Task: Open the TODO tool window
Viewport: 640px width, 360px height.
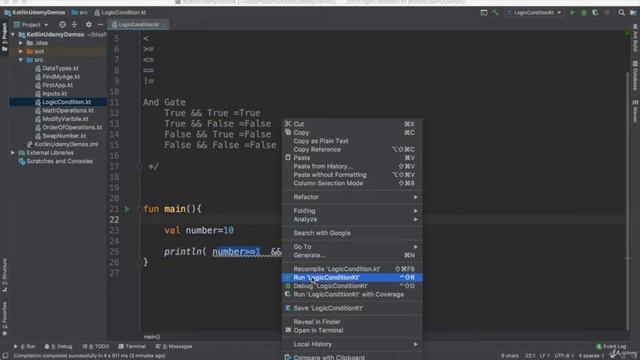Action: coord(96,346)
